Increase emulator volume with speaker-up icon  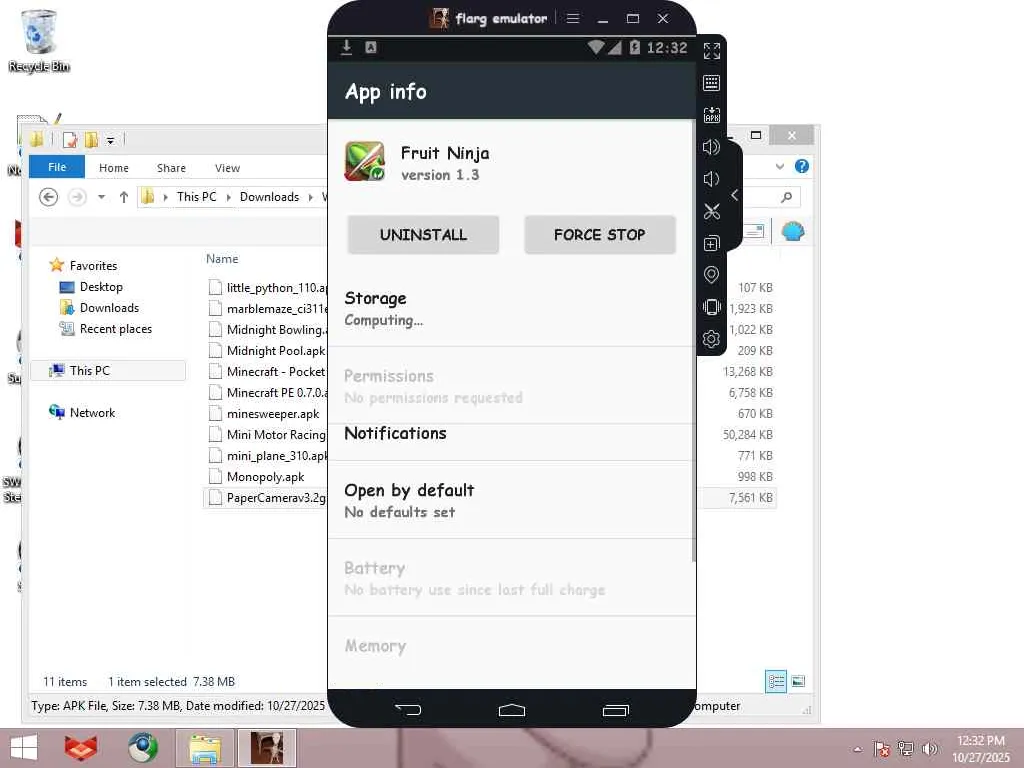click(x=711, y=147)
